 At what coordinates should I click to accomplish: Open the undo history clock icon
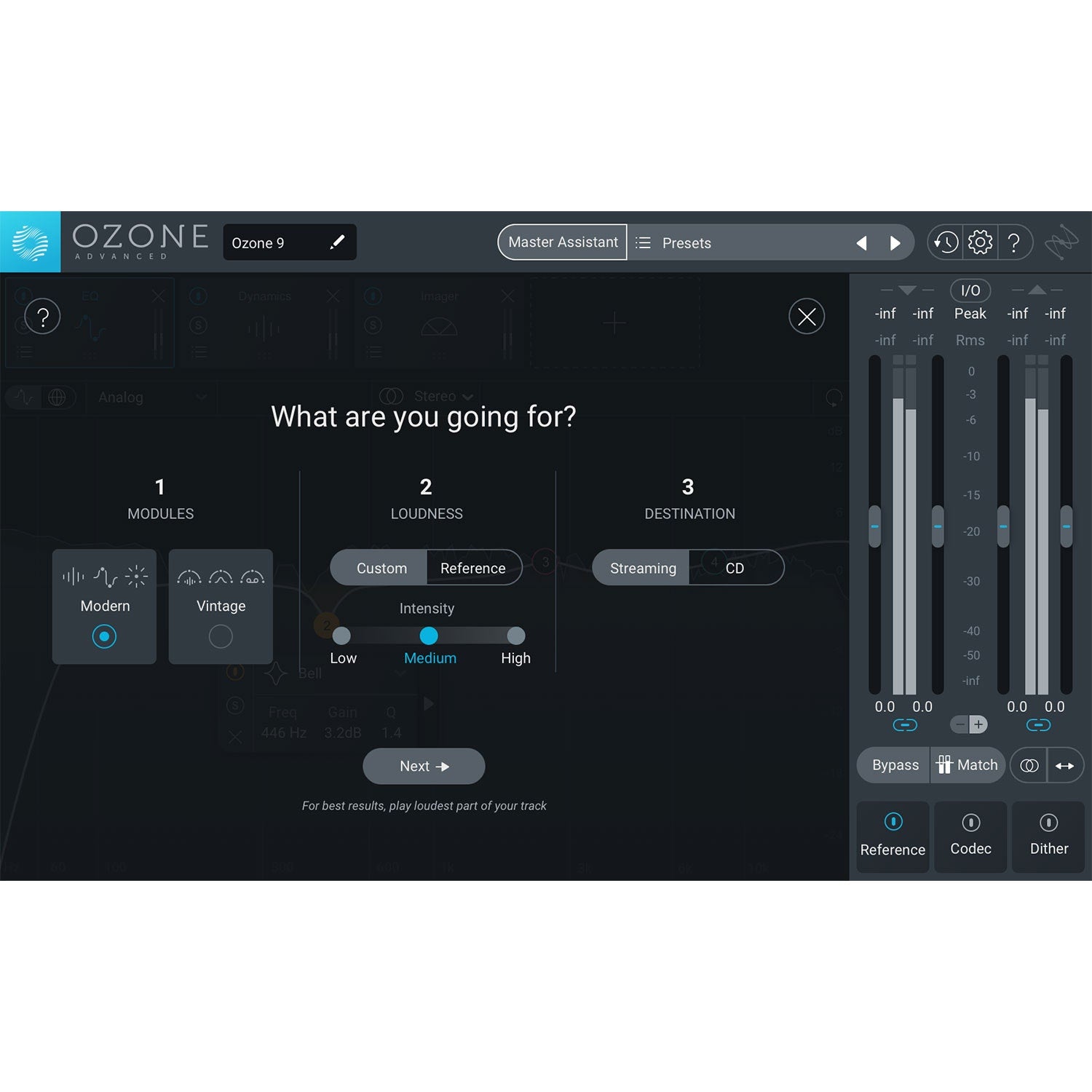click(946, 242)
